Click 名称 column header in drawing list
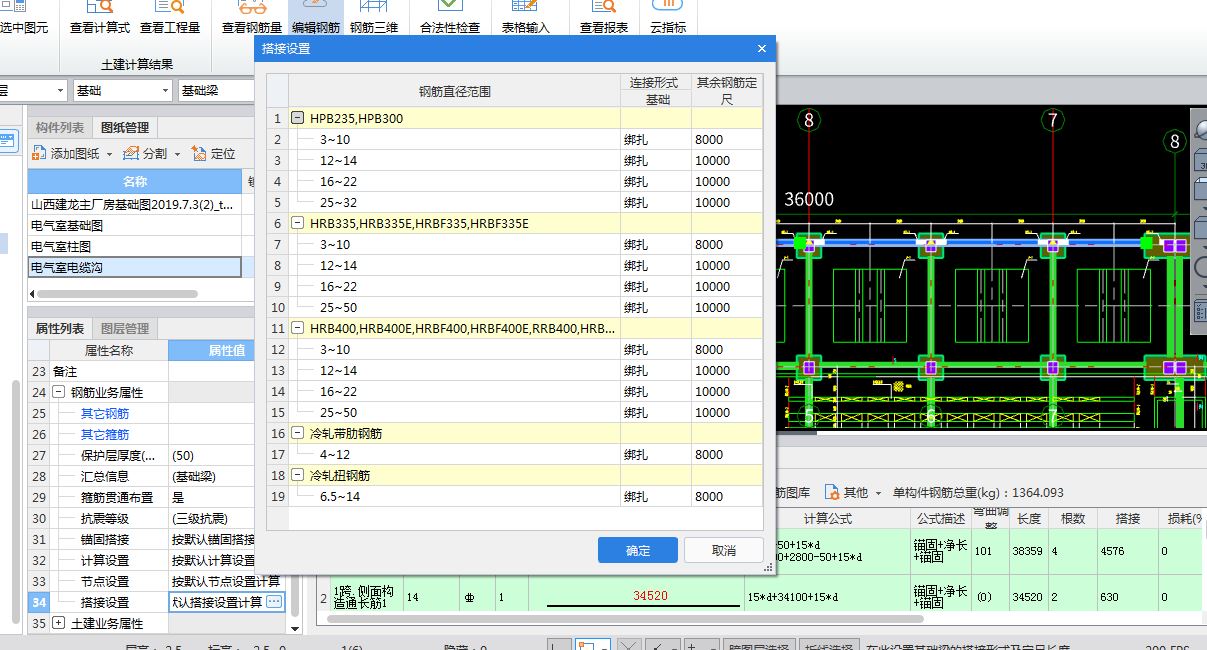1207x650 pixels. pyautogui.click(x=135, y=181)
